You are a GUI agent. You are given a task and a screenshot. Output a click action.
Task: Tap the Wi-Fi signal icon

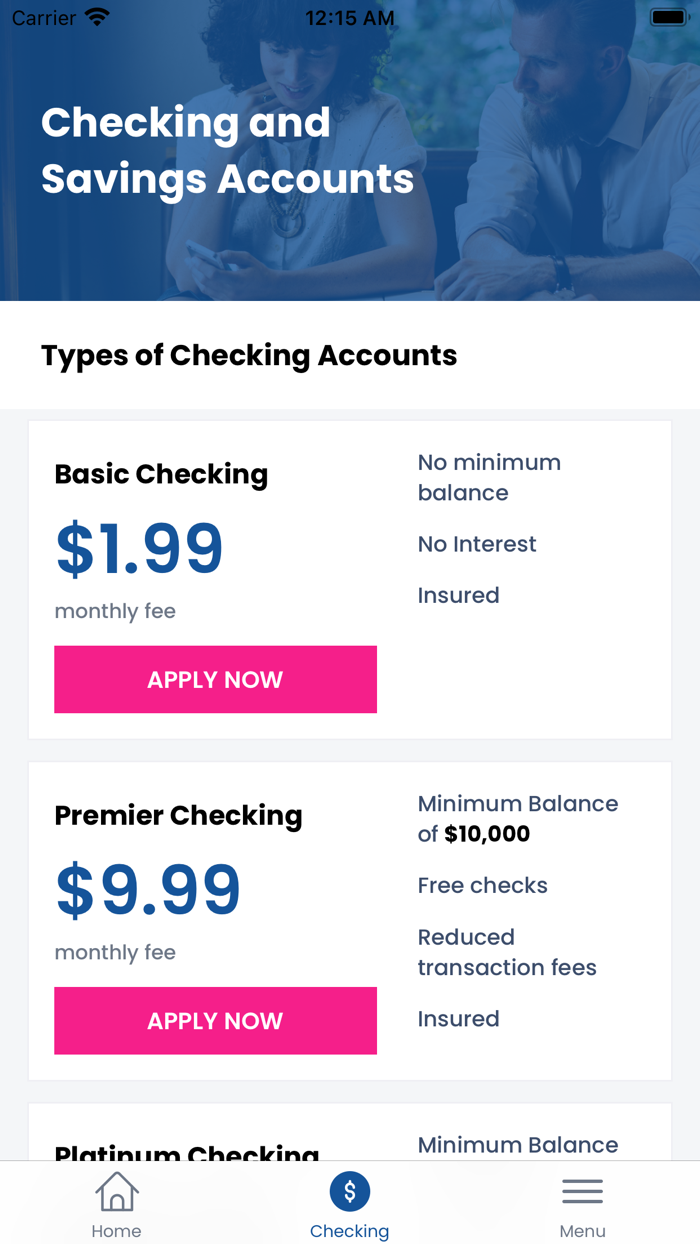[95, 16]
